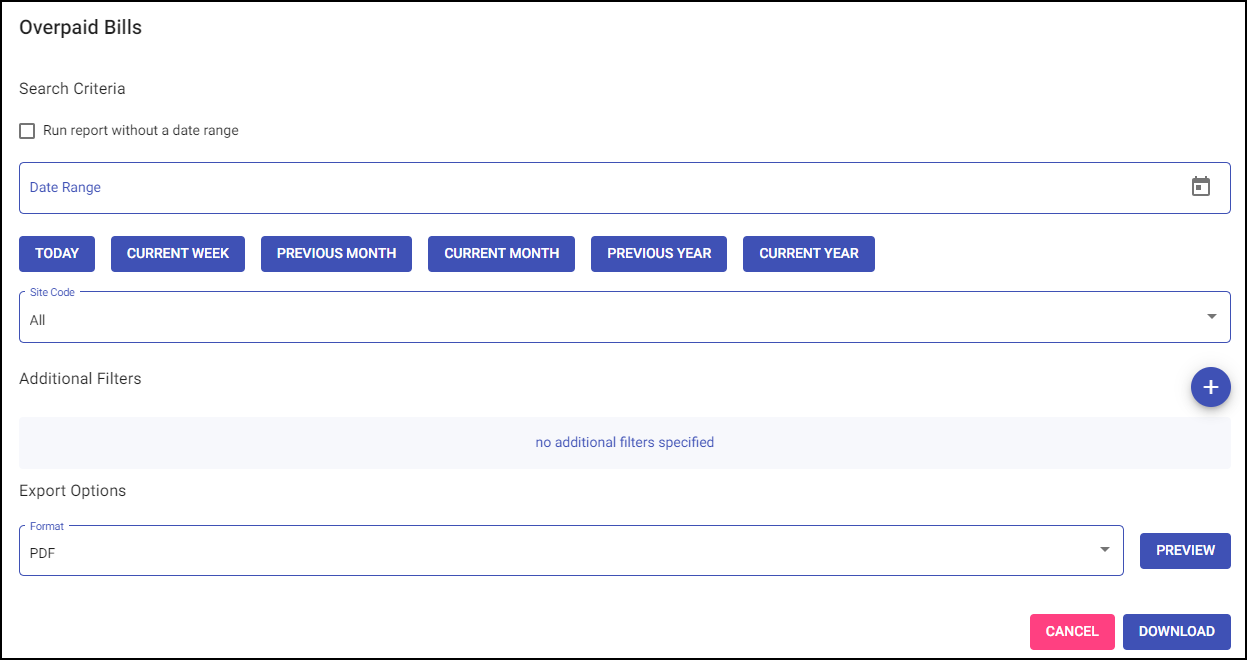Click the 'no additional filters specified' panel
This screenshot has width=1247, height=660.
coord(624,443)
